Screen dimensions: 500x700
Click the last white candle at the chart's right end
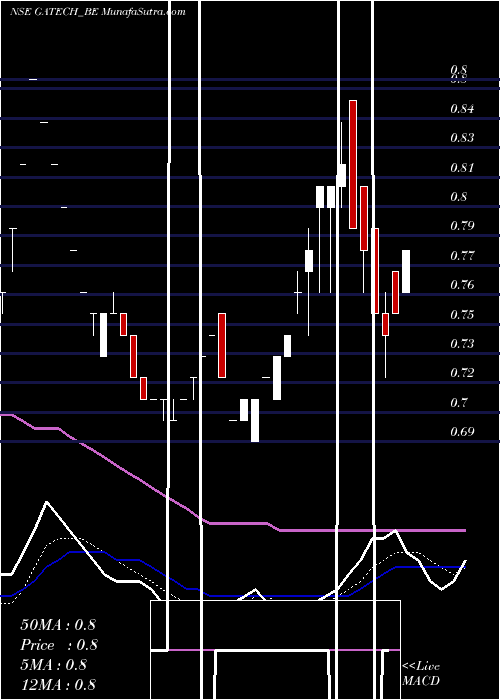[x=406, y=271]
